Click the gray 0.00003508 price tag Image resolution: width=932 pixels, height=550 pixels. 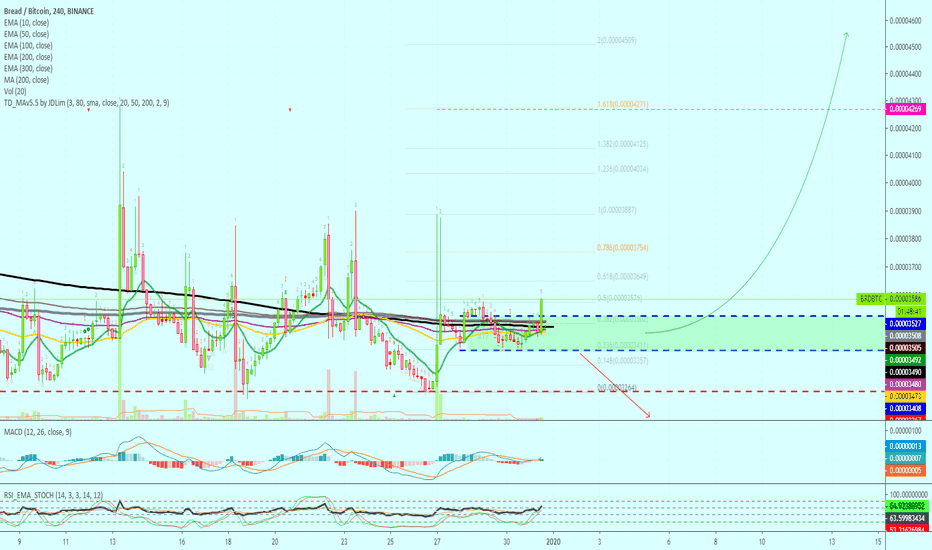coord(905,336)
